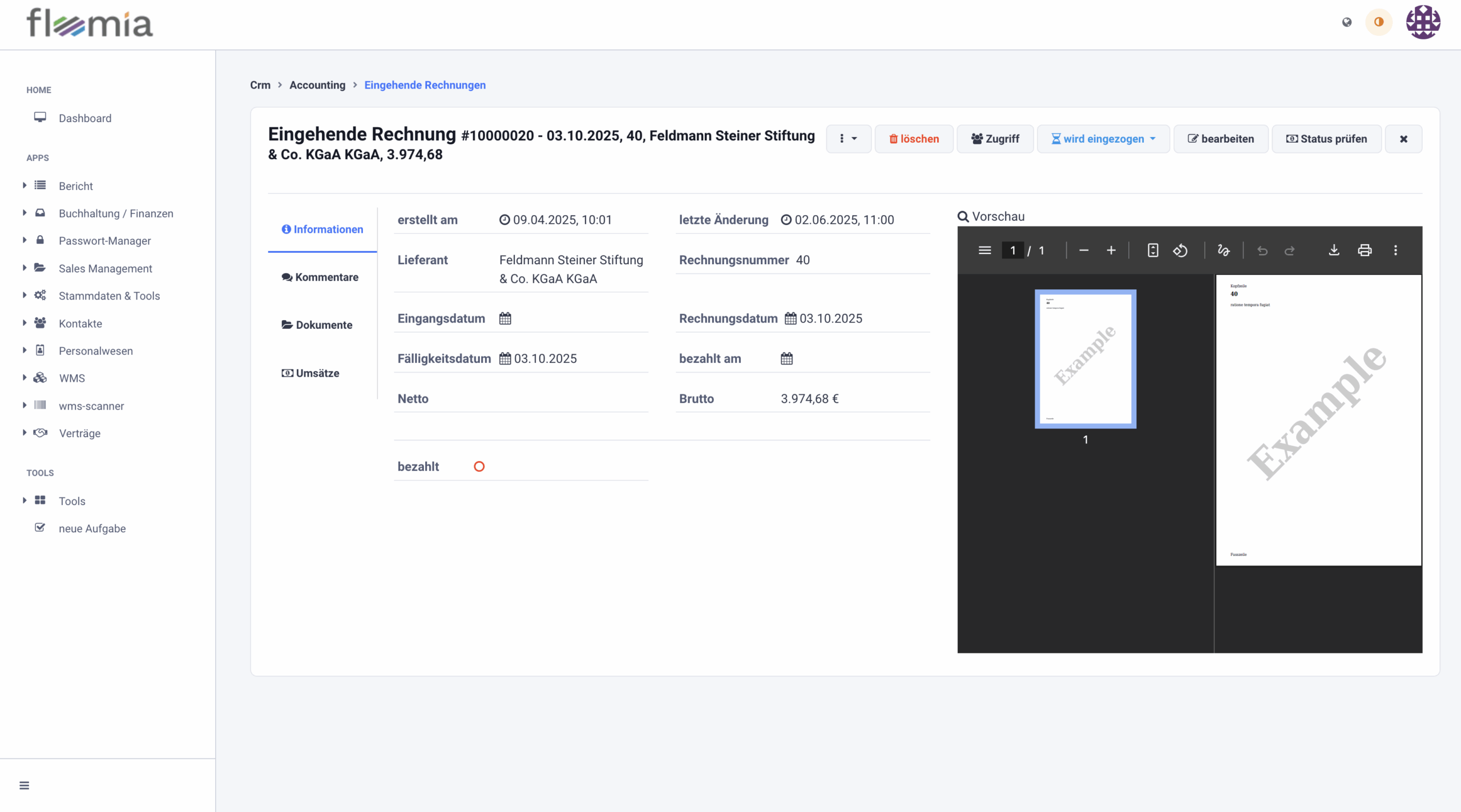Open the Umsätze tab
Screen dimensions: 1461x812
pyautogui.click(x=310, y=373)
